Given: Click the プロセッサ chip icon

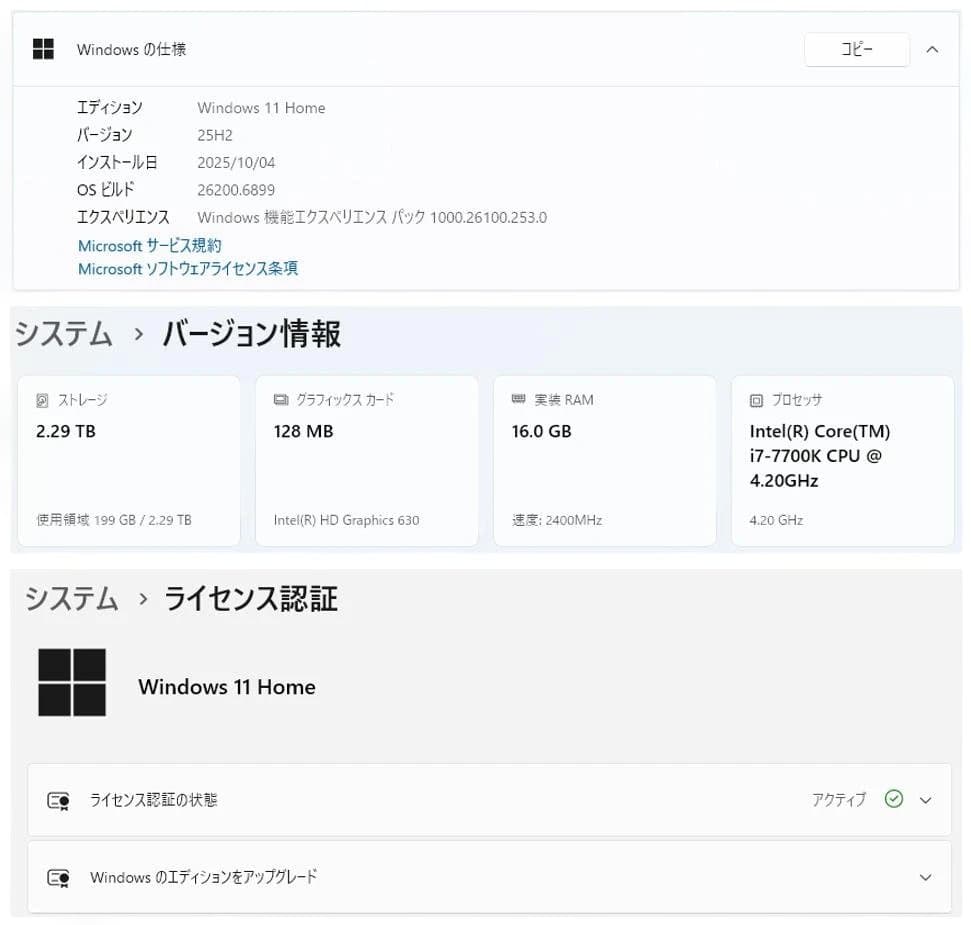Looking at the screenshot, I should 756,400.
